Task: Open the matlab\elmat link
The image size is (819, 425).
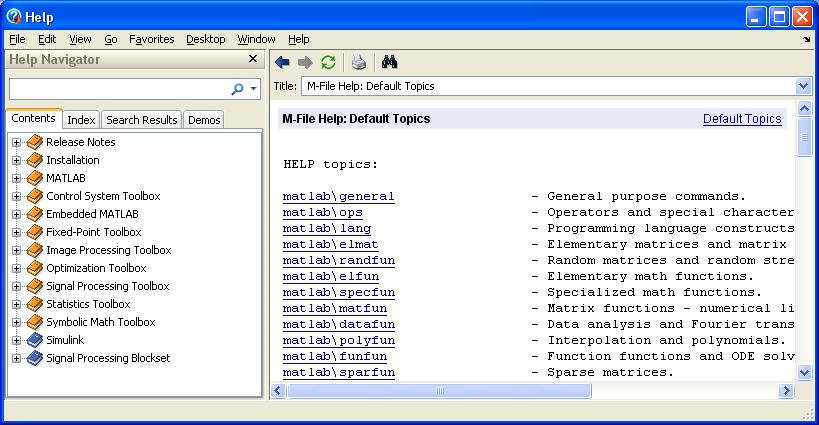Action: [331, 244]
